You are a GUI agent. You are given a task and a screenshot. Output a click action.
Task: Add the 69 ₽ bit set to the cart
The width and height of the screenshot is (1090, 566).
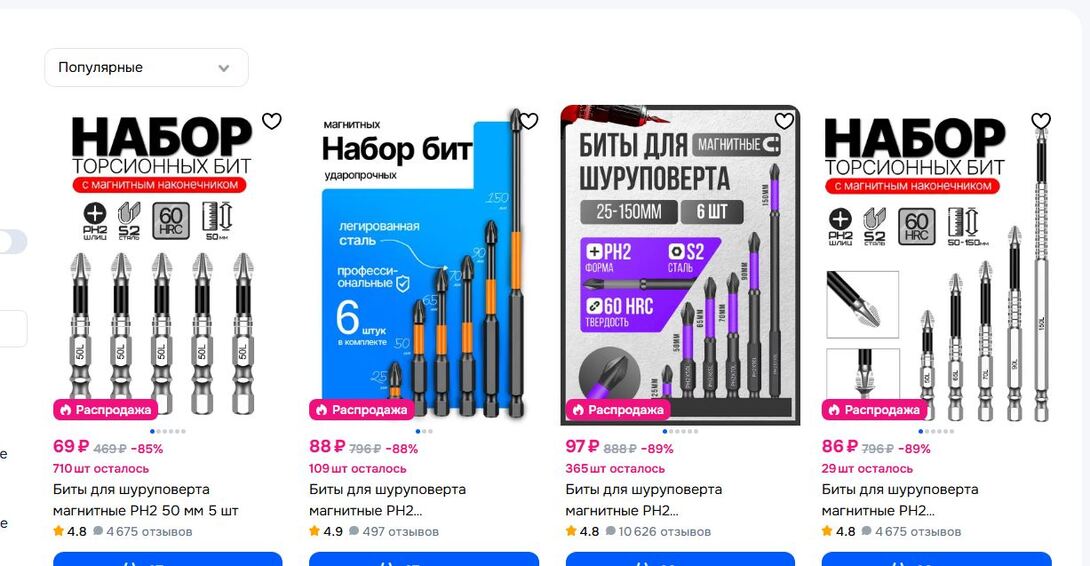(168, 559)
